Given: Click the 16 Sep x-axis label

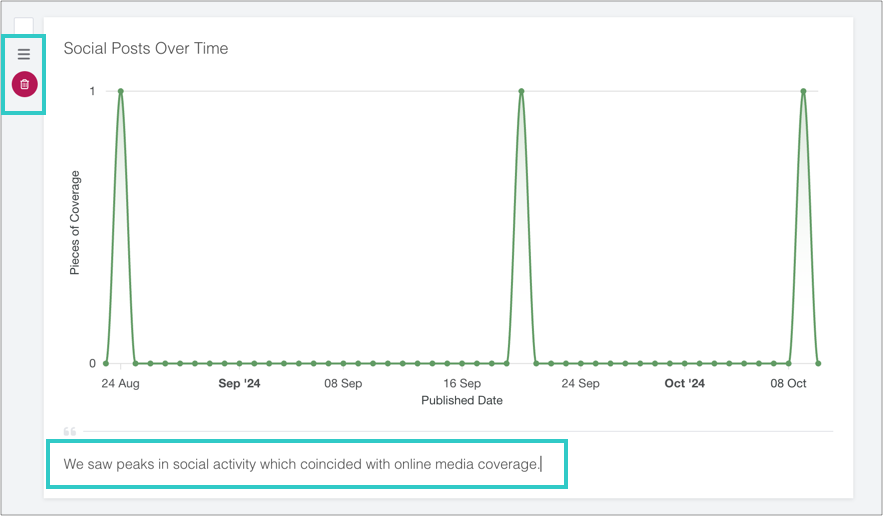Looking at the screenshot, I should tap(462, 384).
